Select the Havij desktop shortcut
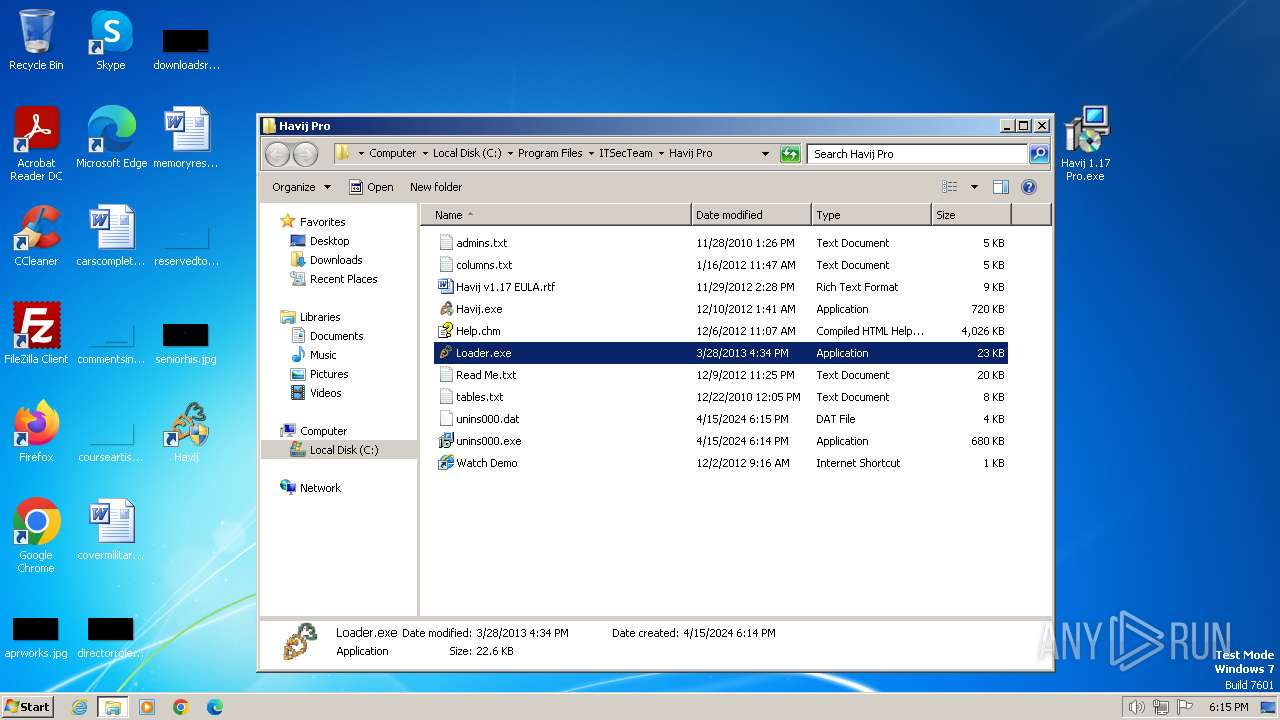The width and height of the screenshot is (1280, 720). point(186,432)
